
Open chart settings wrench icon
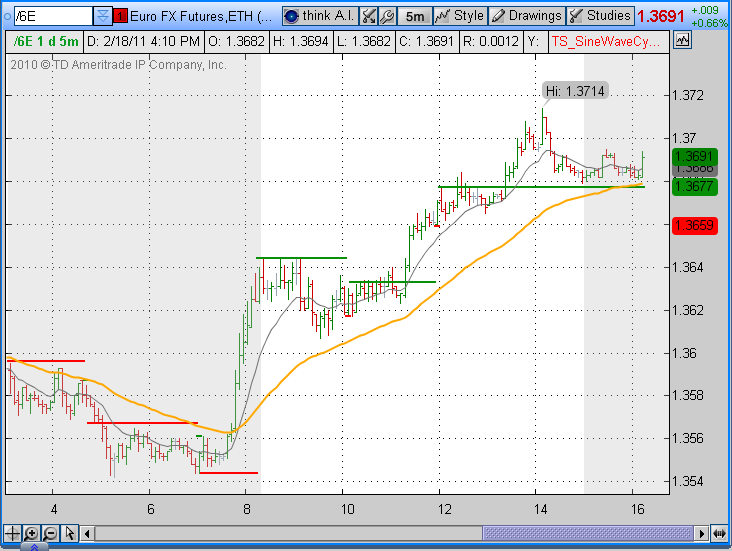click(x=387, y=16)
